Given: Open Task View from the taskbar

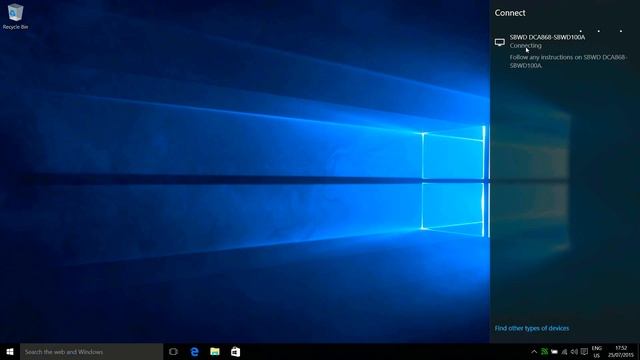Looking at the screenshot, I should coord(173,351).
